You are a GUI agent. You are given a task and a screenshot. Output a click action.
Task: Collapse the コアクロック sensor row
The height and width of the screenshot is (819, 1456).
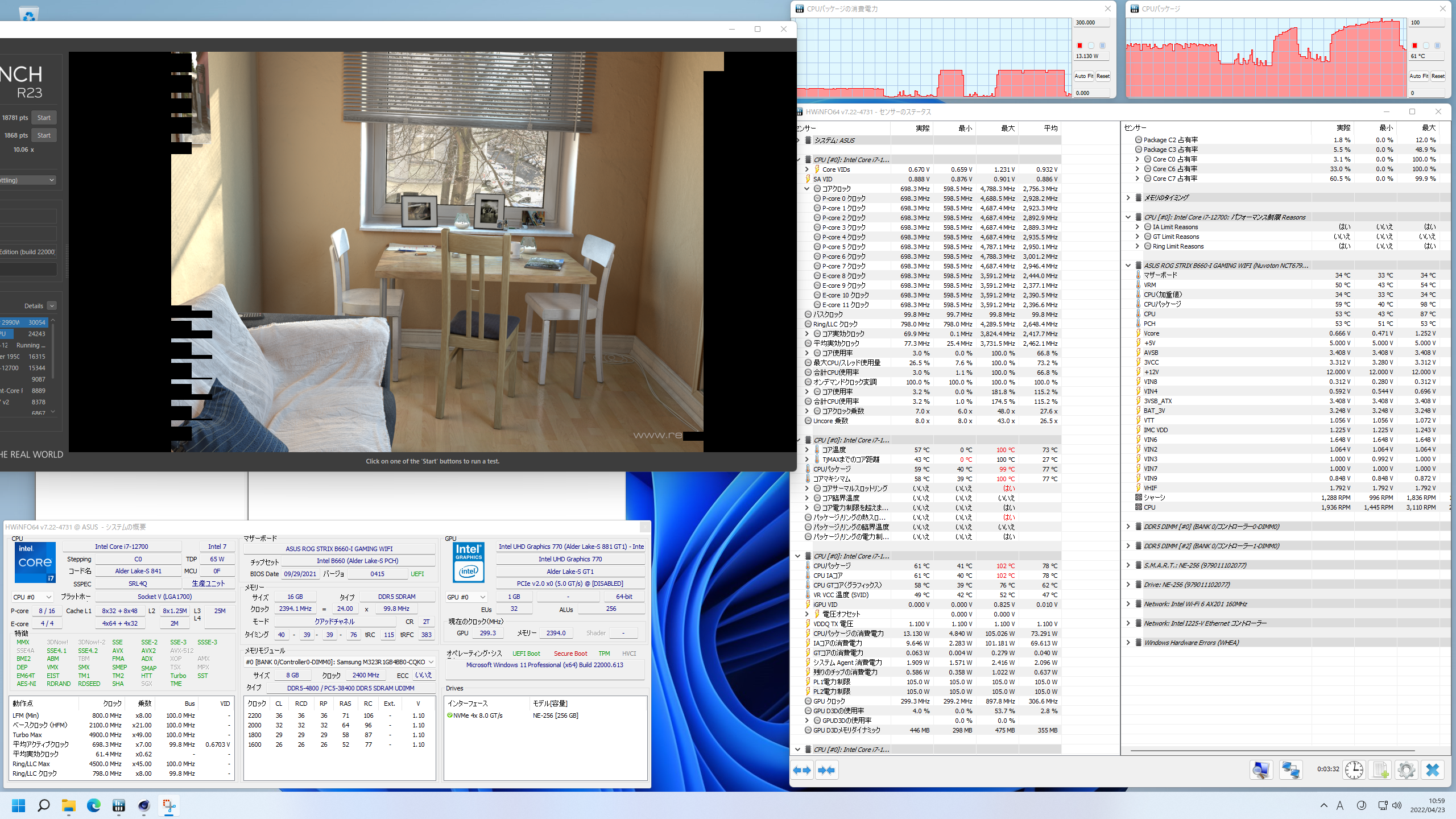(807, 189)
